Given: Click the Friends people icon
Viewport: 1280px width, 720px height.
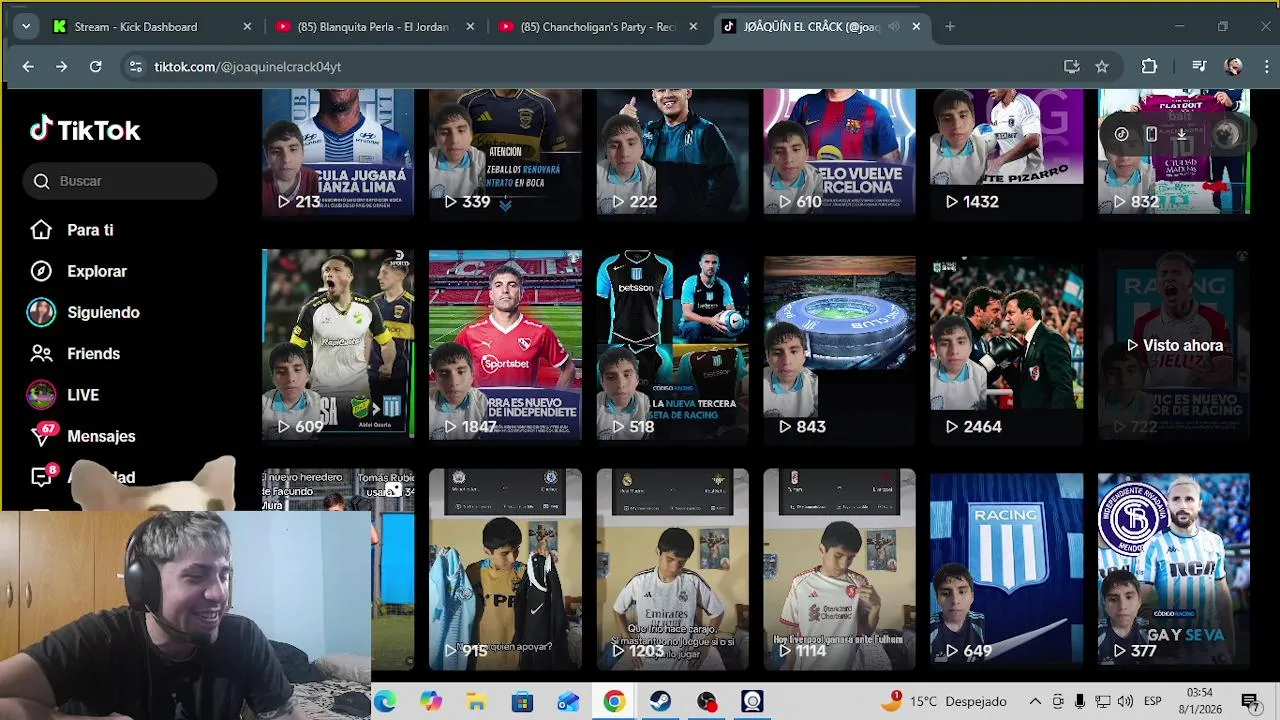Looking at the screenshot, I should (x=41, y=353).
